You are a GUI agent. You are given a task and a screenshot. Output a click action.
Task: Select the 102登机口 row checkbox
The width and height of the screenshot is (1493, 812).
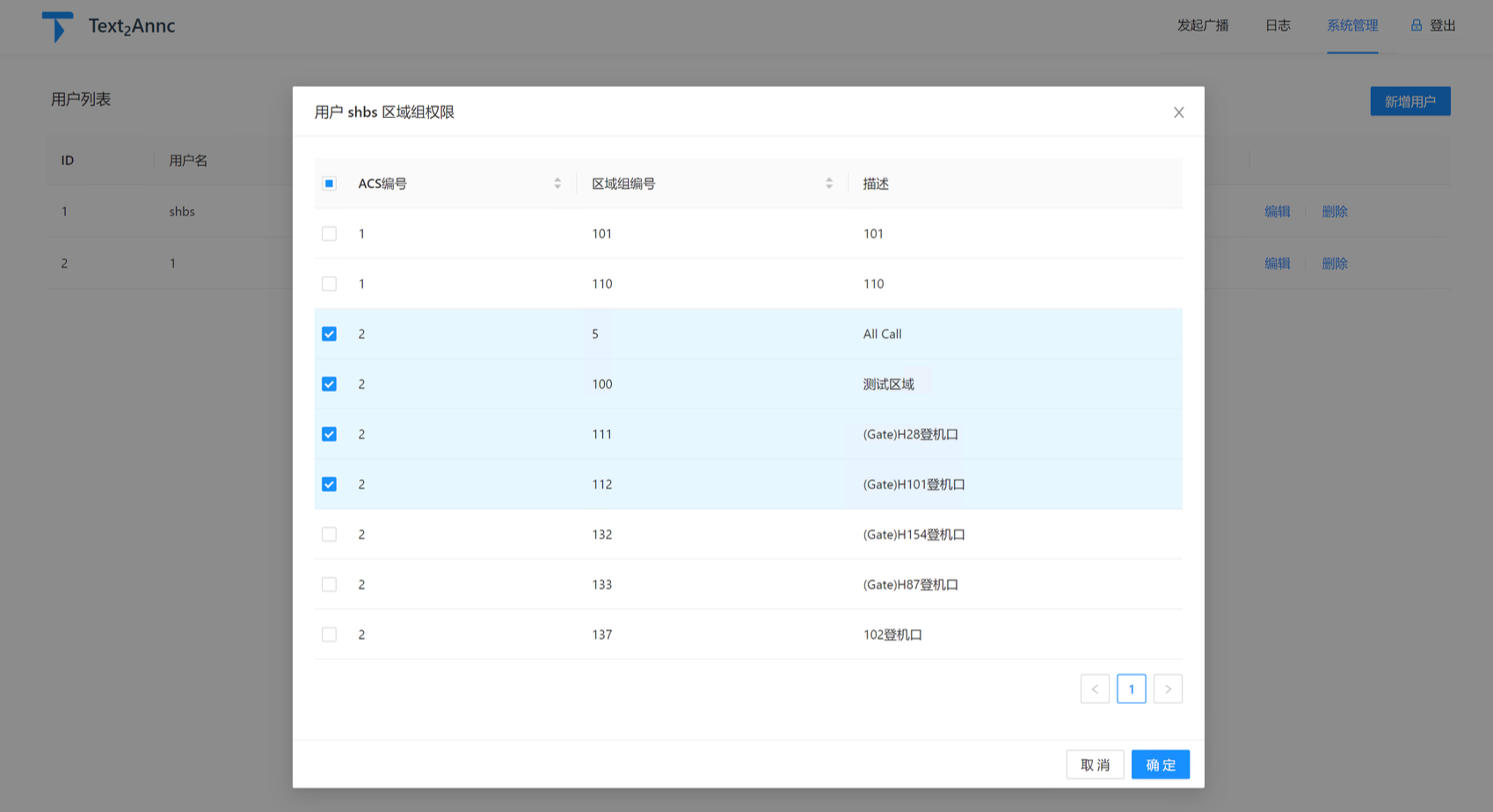click(x=329, y=634)
